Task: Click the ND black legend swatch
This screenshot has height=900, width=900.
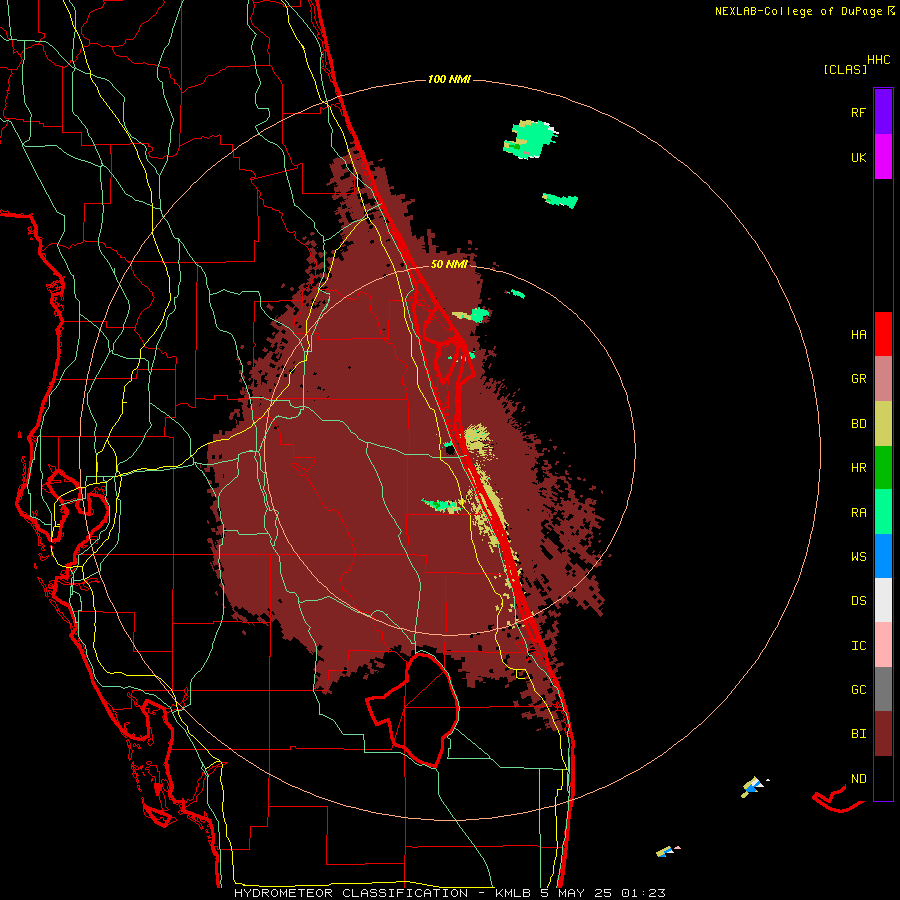Action: tap(883, 778)
